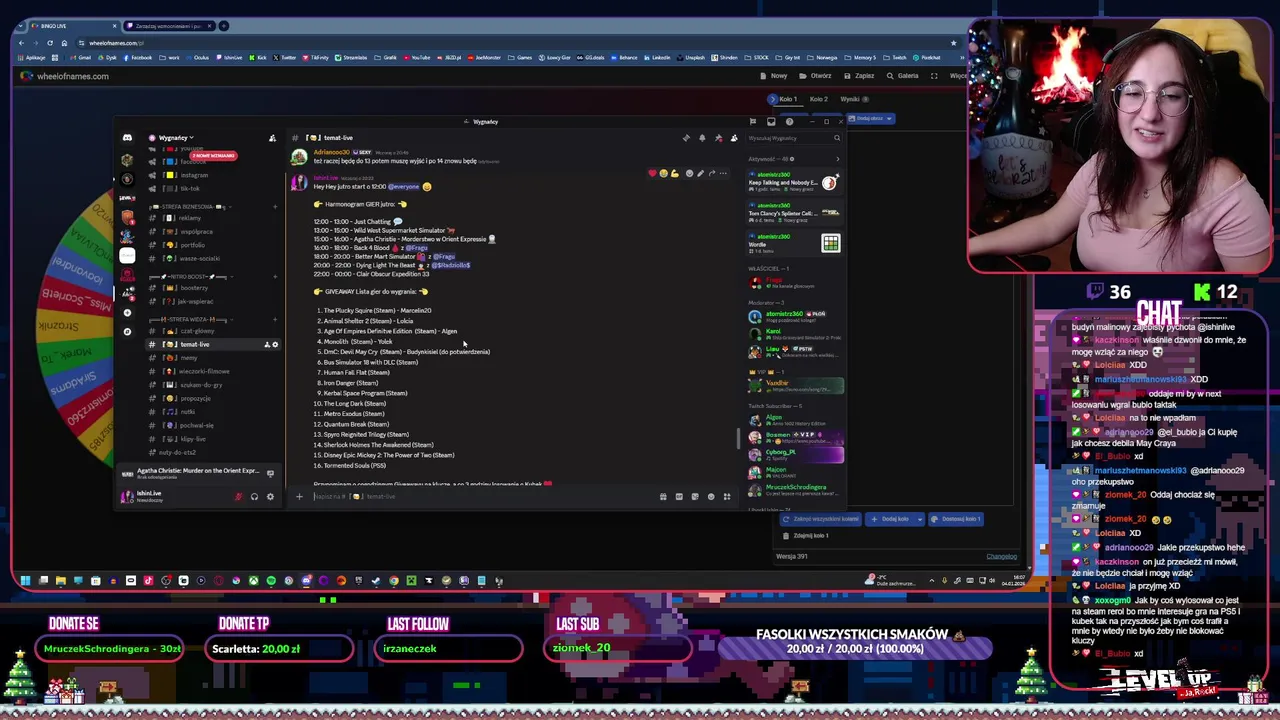Click Zdejmij koło 1 button
This screenshot has height=720, width=1280.
[x=806, y=535]
